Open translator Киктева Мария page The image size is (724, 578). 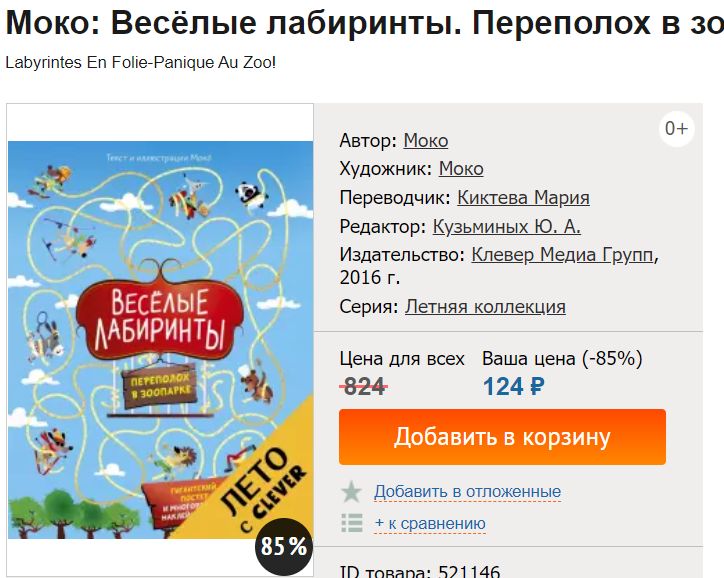pyautogui.click(x=523, y=197)
